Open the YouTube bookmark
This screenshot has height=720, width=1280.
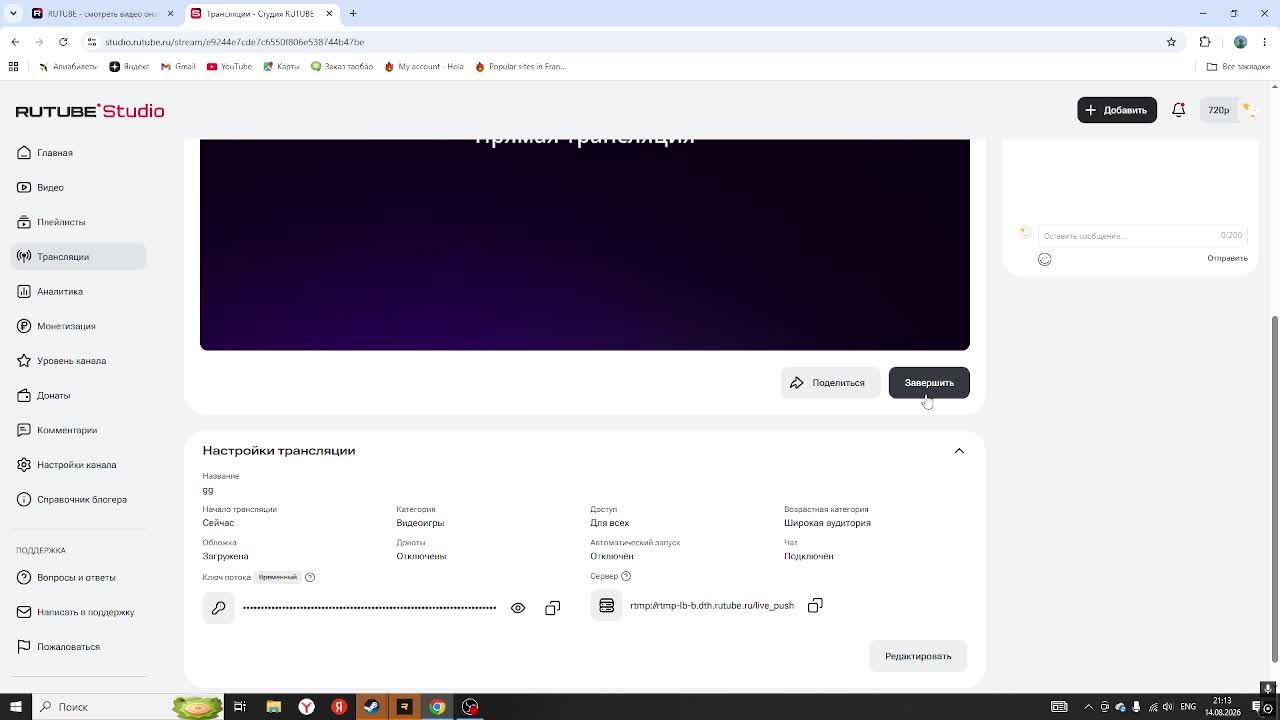229,67
